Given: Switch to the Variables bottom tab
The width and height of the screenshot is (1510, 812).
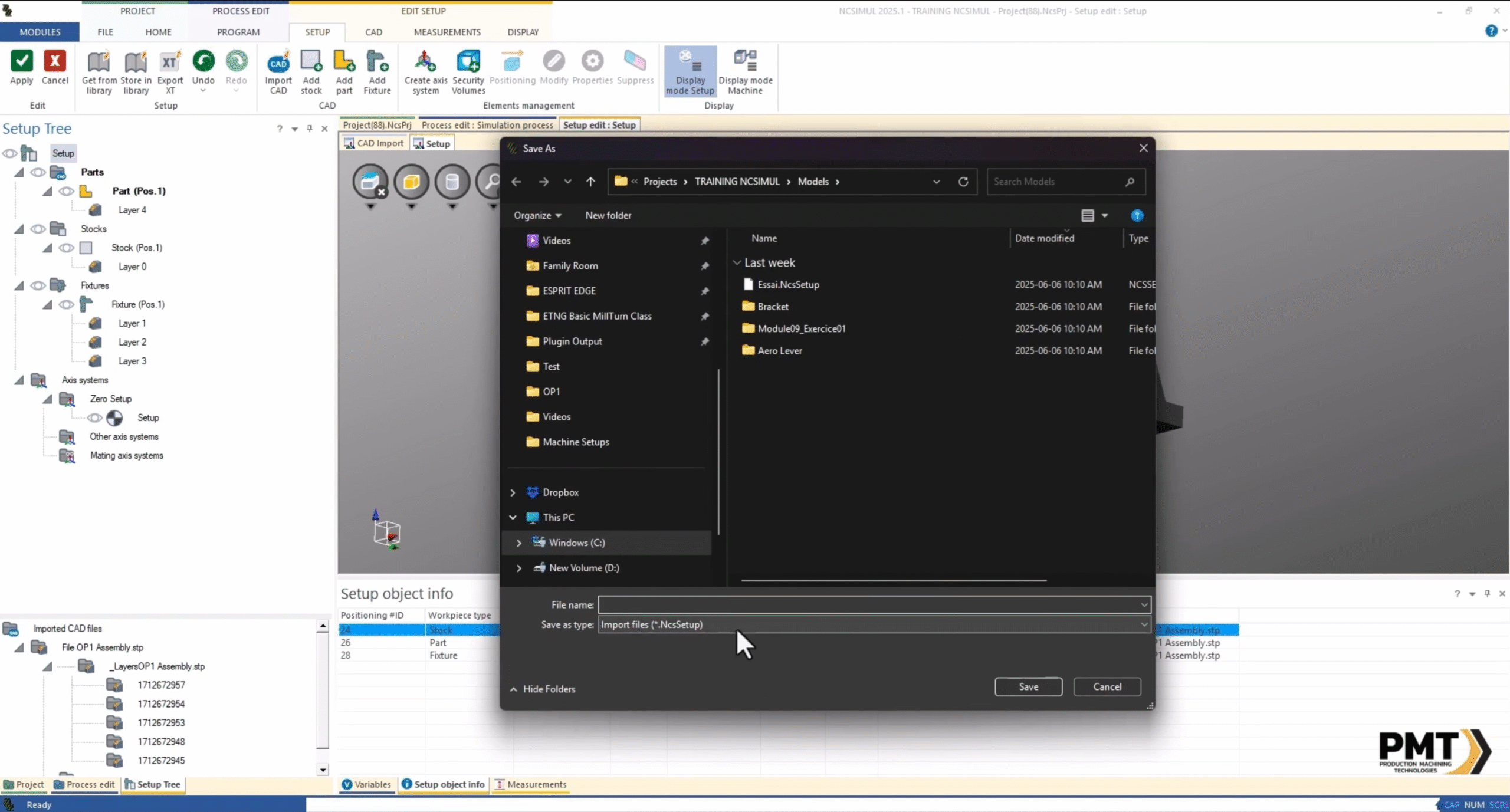Looking at the screenshot, I should click(x=366, y=784).
